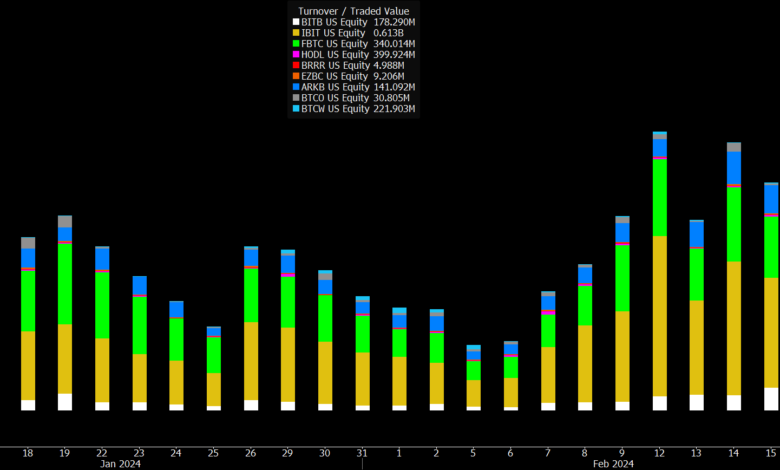Click the 'ARKB US Equity' legend label

tap(335, 87)
